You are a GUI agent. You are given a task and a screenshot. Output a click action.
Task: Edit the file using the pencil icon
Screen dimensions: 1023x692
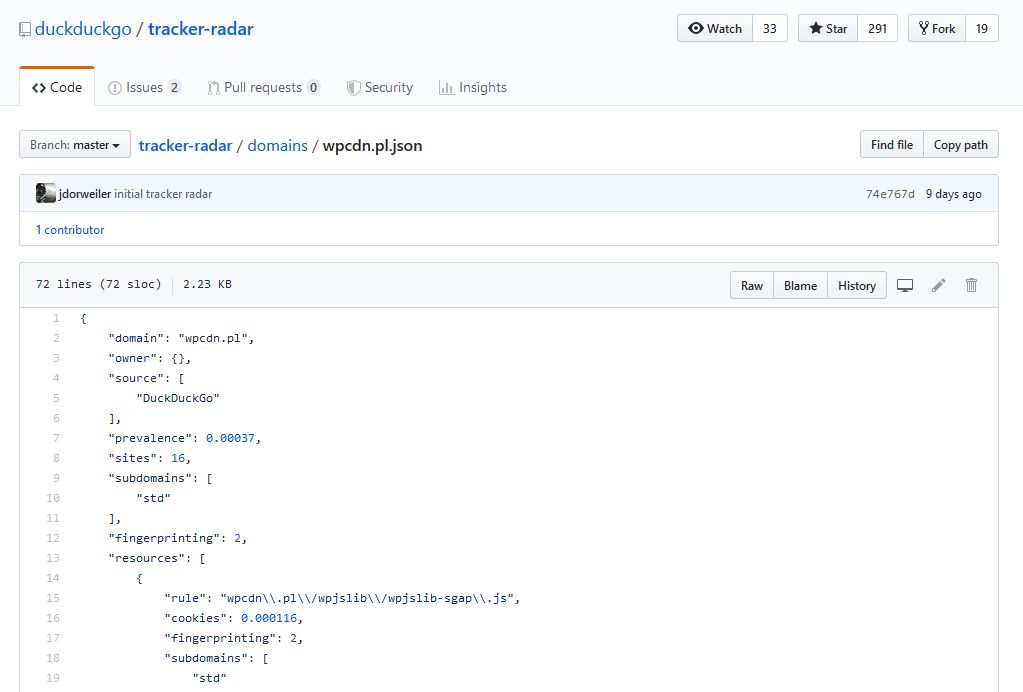(x=938, y=285)
